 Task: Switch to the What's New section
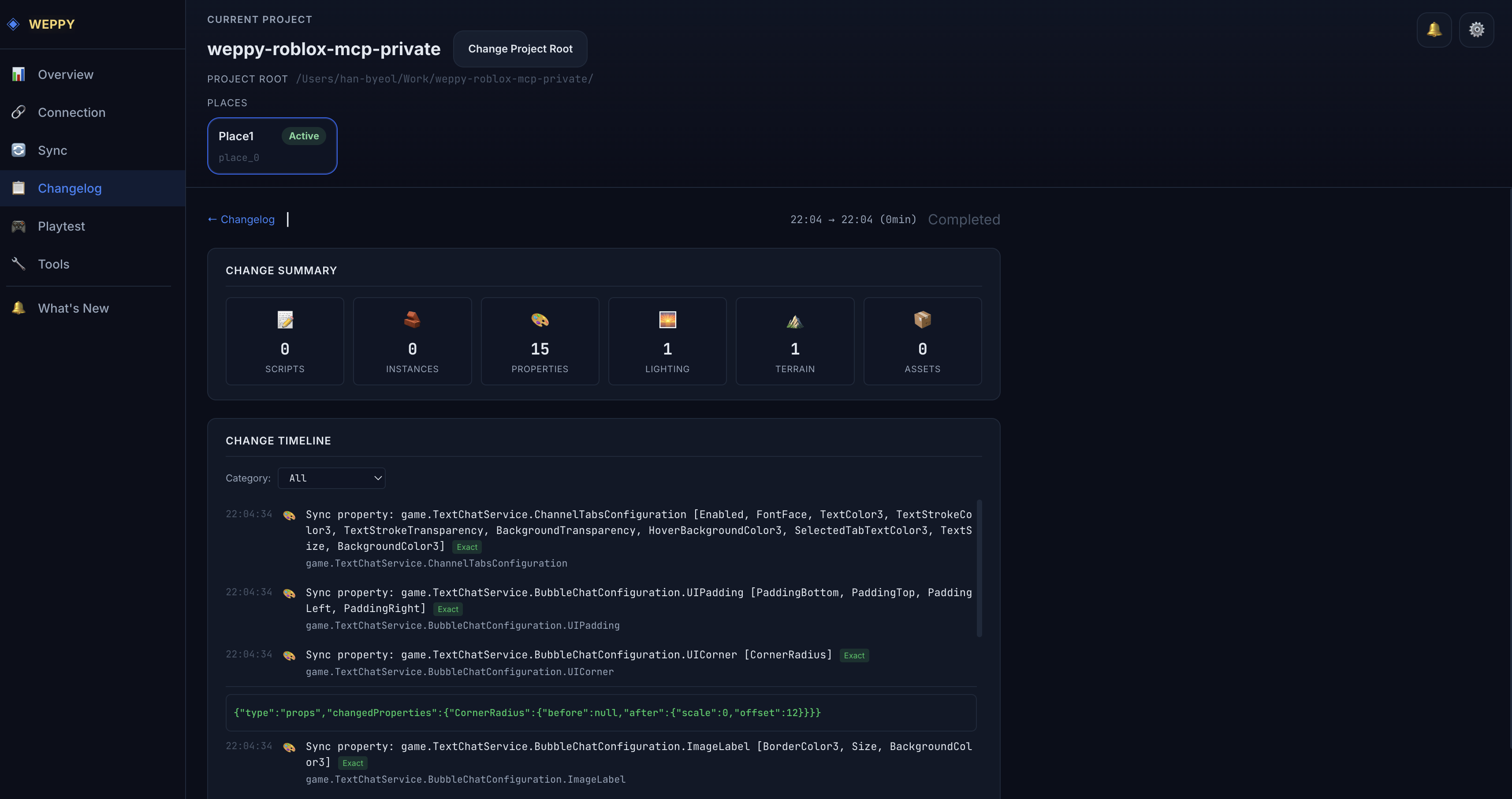tap(73, 308)
